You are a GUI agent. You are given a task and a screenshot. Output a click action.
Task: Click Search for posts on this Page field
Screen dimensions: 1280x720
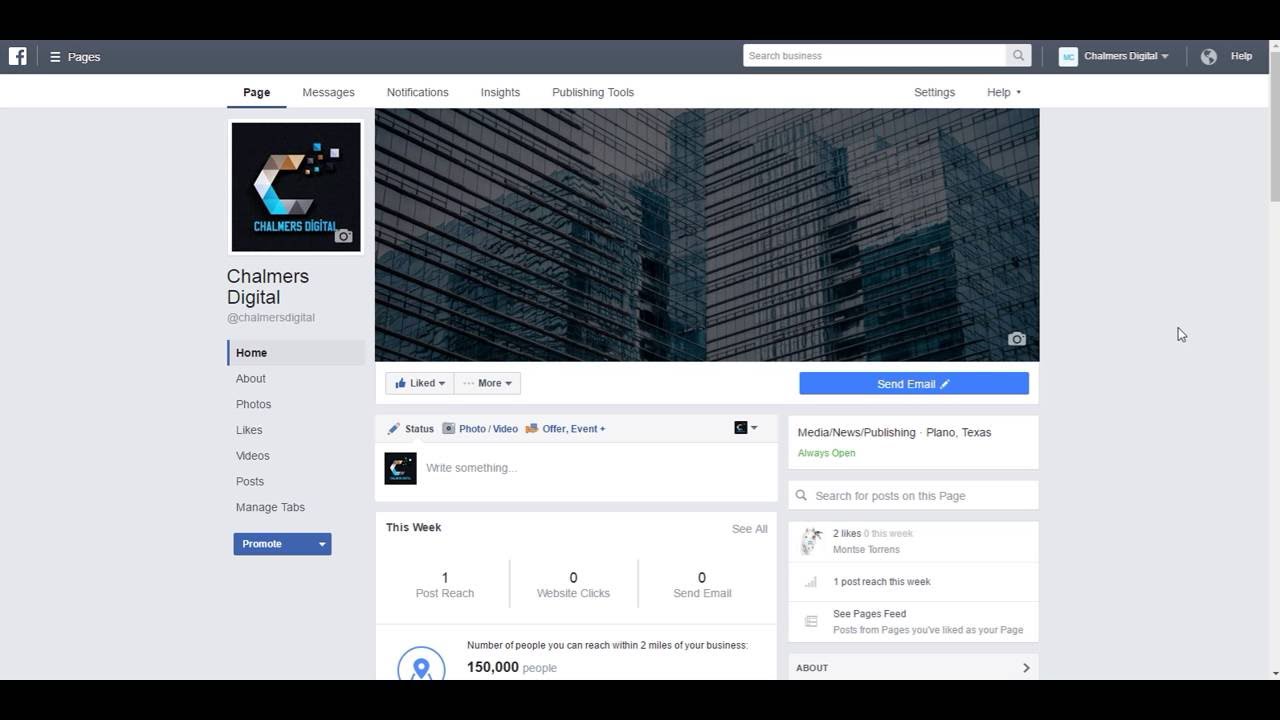point(913,496)
